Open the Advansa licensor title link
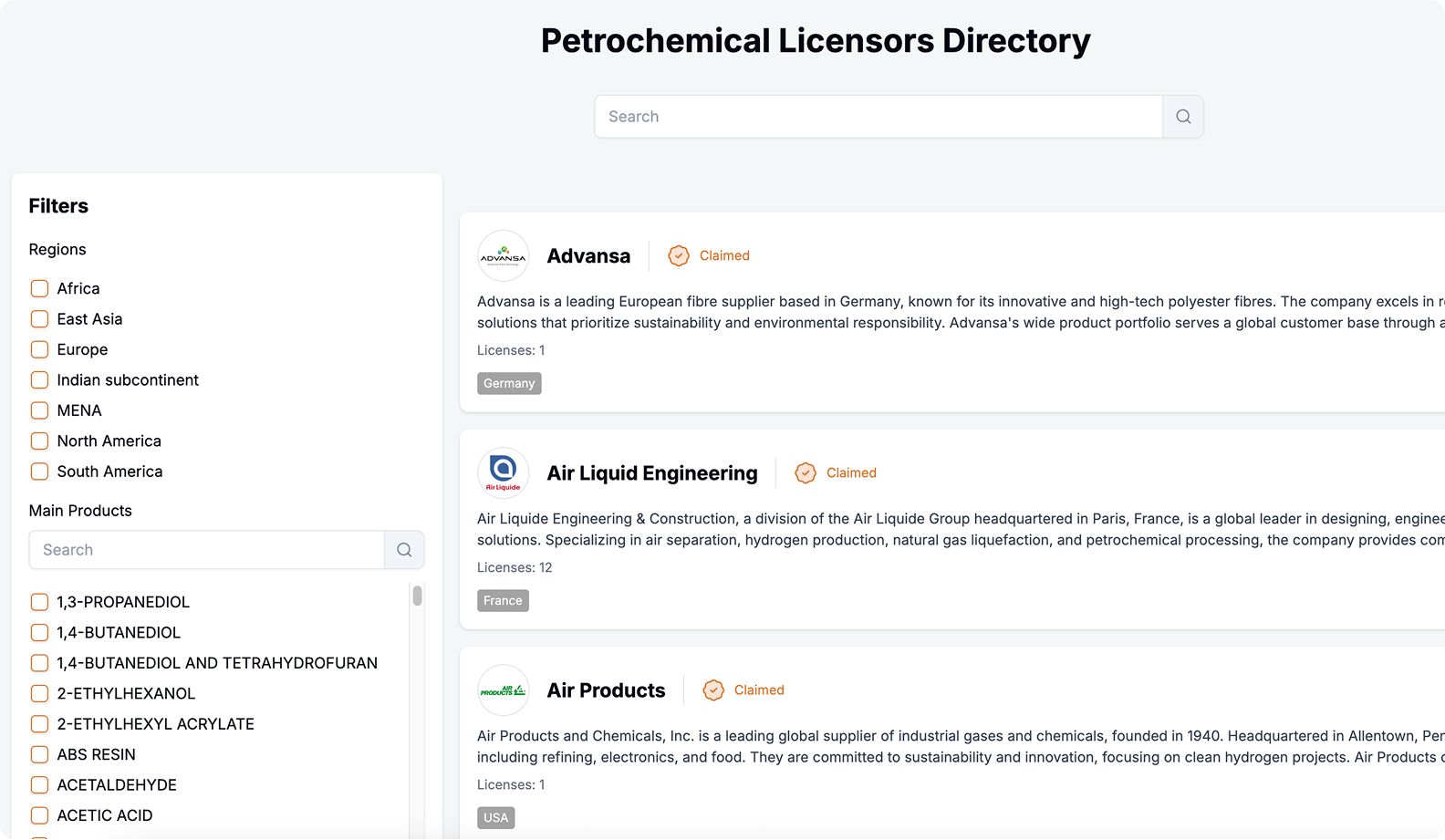1445x840 pixels. coord(588,256)
